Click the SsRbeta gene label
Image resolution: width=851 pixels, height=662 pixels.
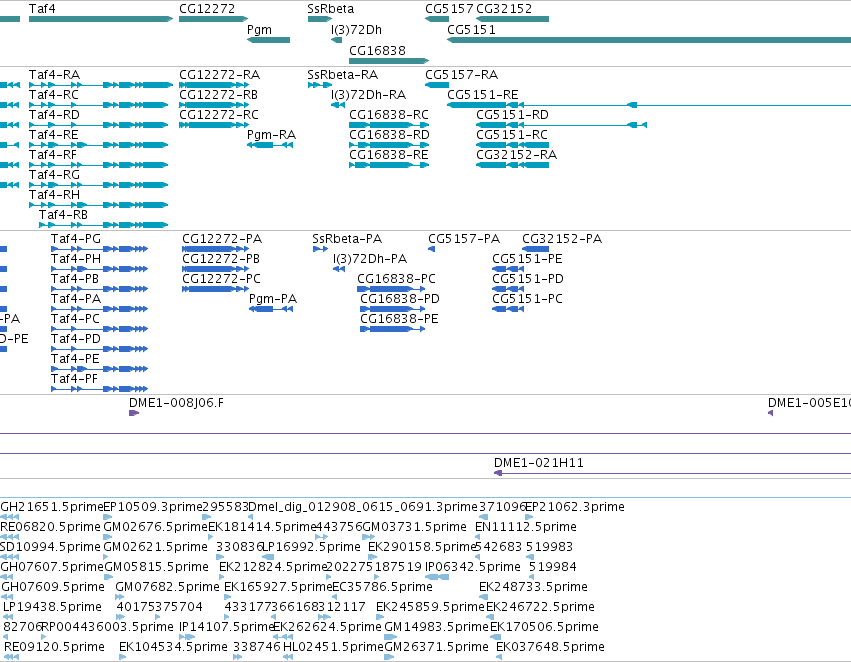(331, 9)
